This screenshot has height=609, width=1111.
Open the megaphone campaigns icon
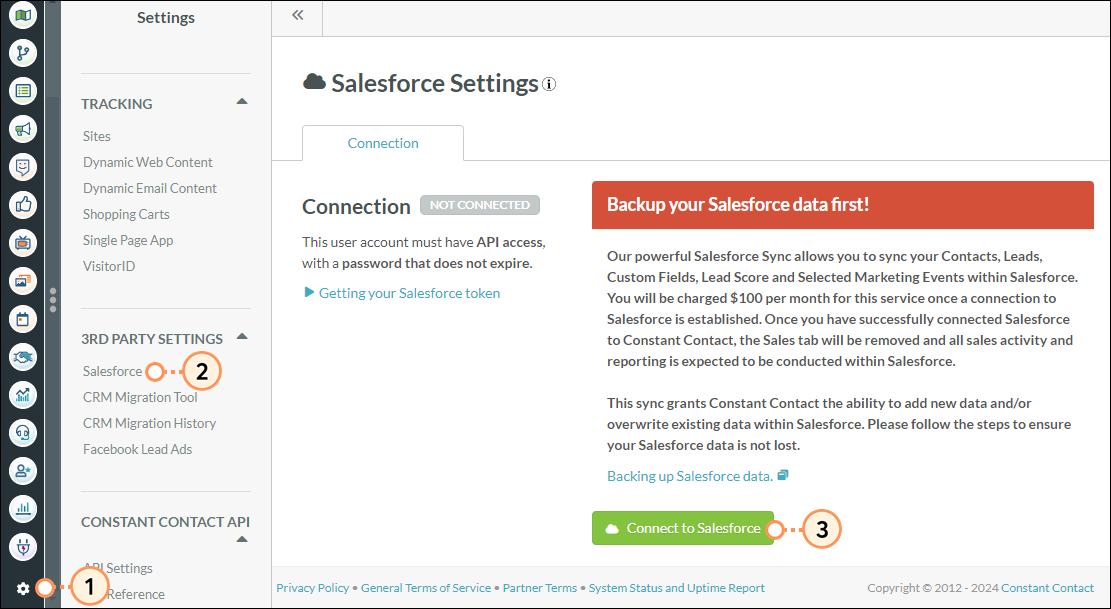(x=23, y=129)
